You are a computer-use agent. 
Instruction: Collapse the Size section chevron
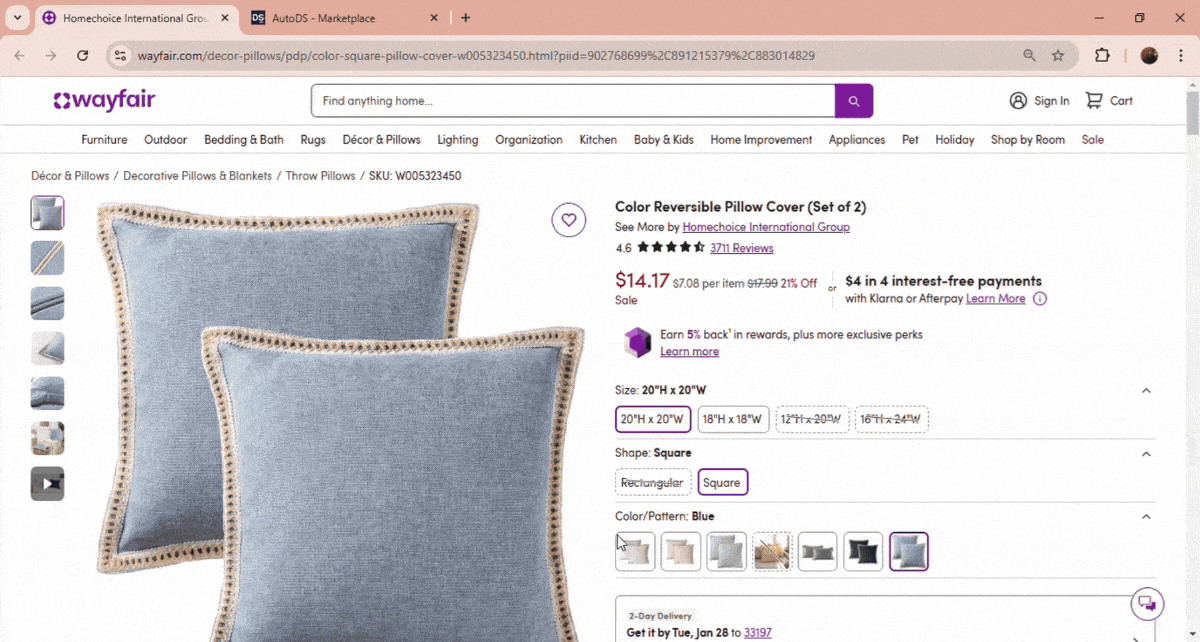pyautogui.click(x=1146, y=390)
